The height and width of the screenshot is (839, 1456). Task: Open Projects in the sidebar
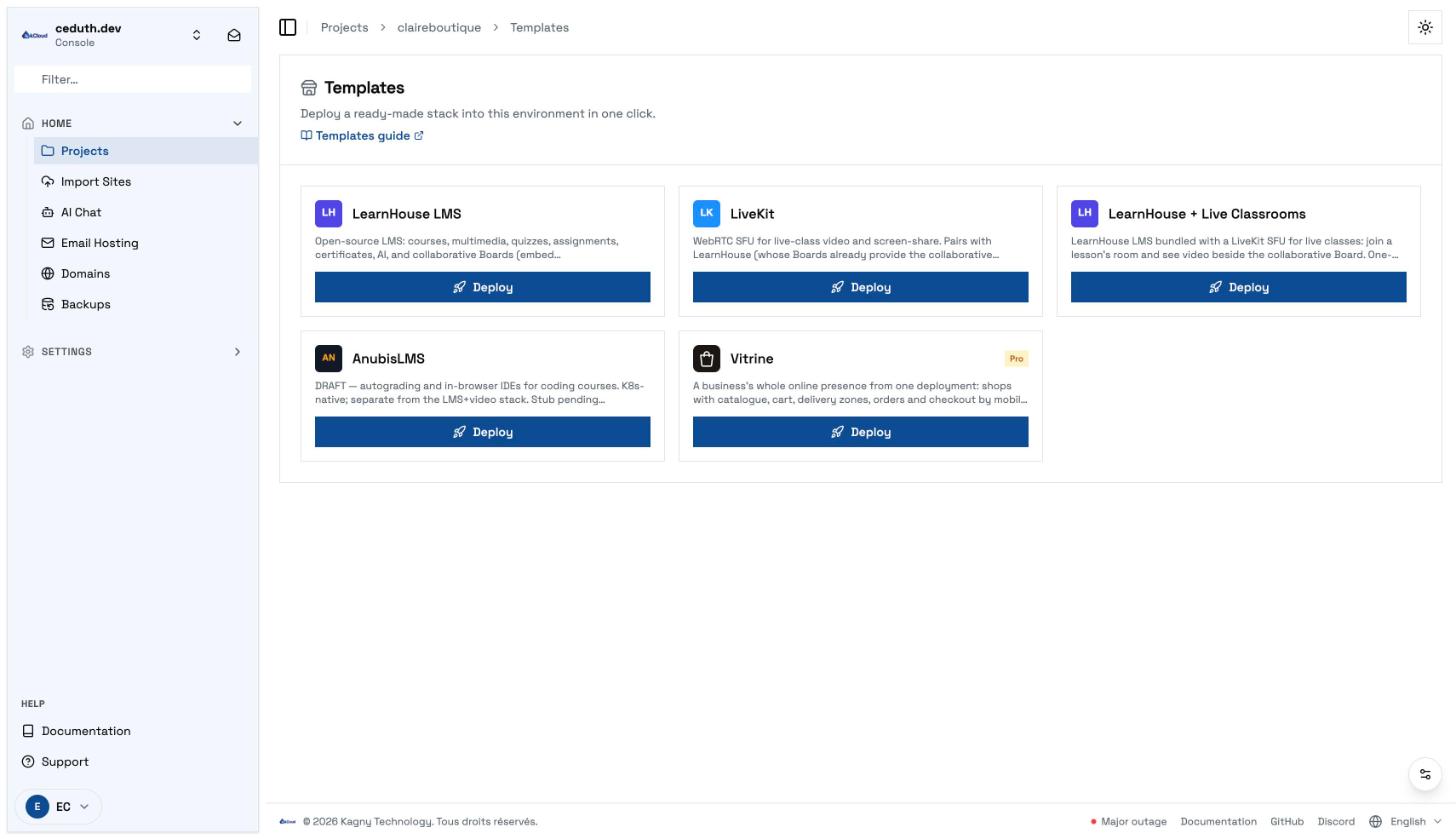[146, 151]
